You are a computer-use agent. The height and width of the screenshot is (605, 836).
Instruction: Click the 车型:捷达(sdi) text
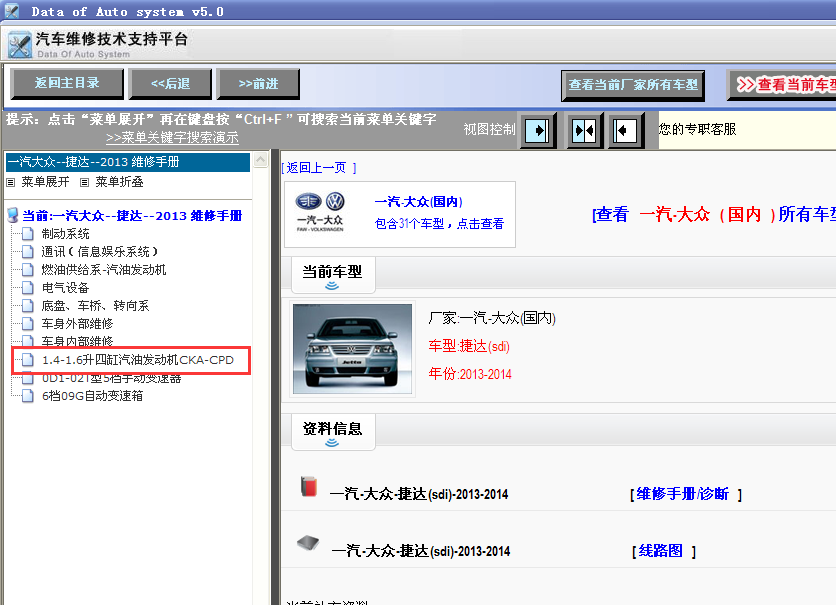(469, 346)
